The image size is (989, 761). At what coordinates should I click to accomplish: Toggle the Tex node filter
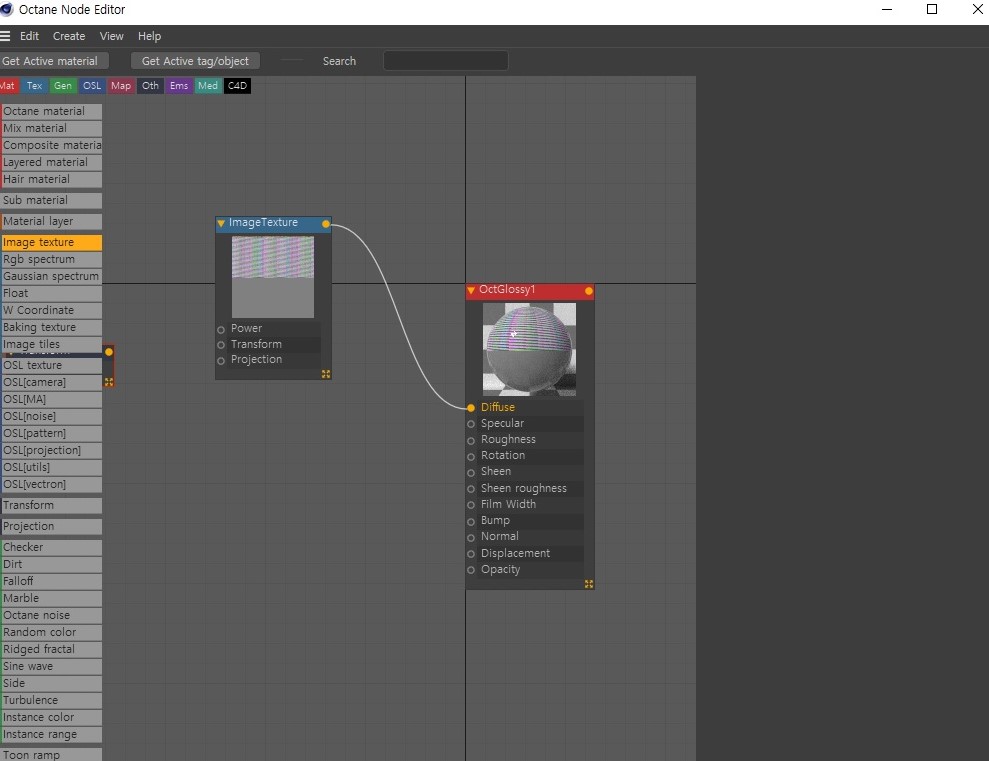pyautogui.click(x=34, y=86)
